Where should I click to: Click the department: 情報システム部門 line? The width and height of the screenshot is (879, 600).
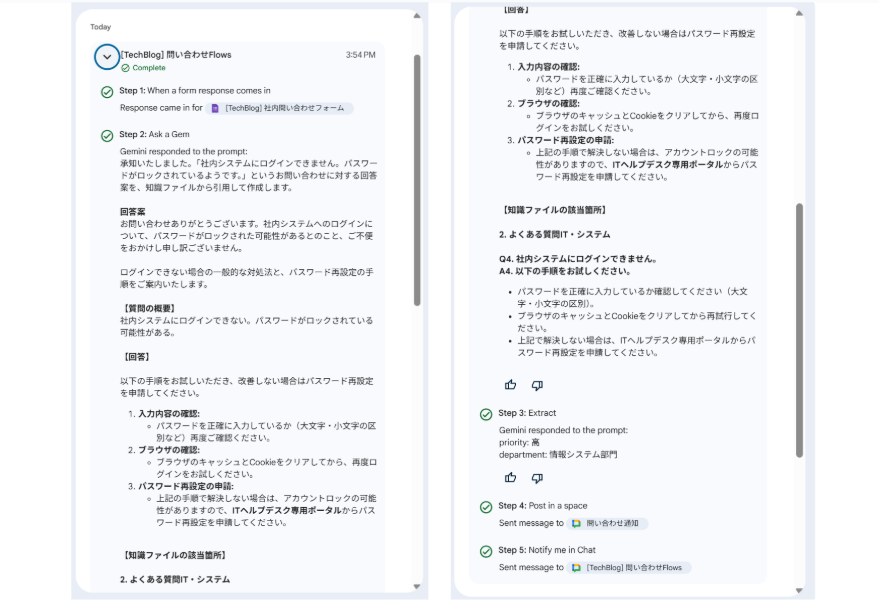point(558,455)
